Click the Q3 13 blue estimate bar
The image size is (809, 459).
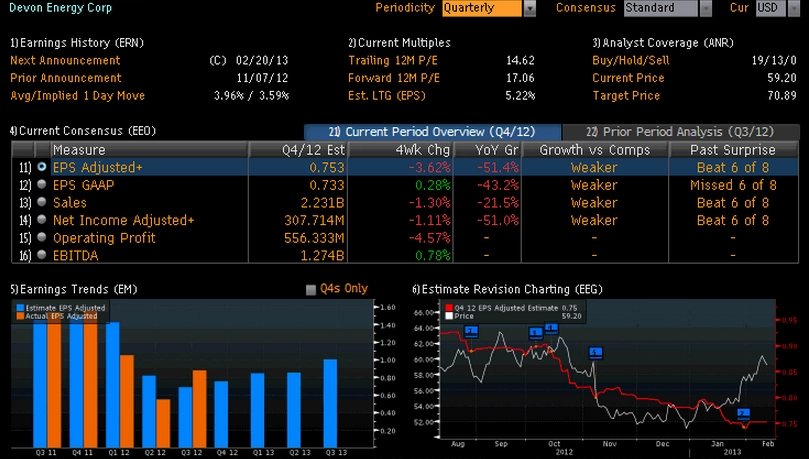(330, 403)
